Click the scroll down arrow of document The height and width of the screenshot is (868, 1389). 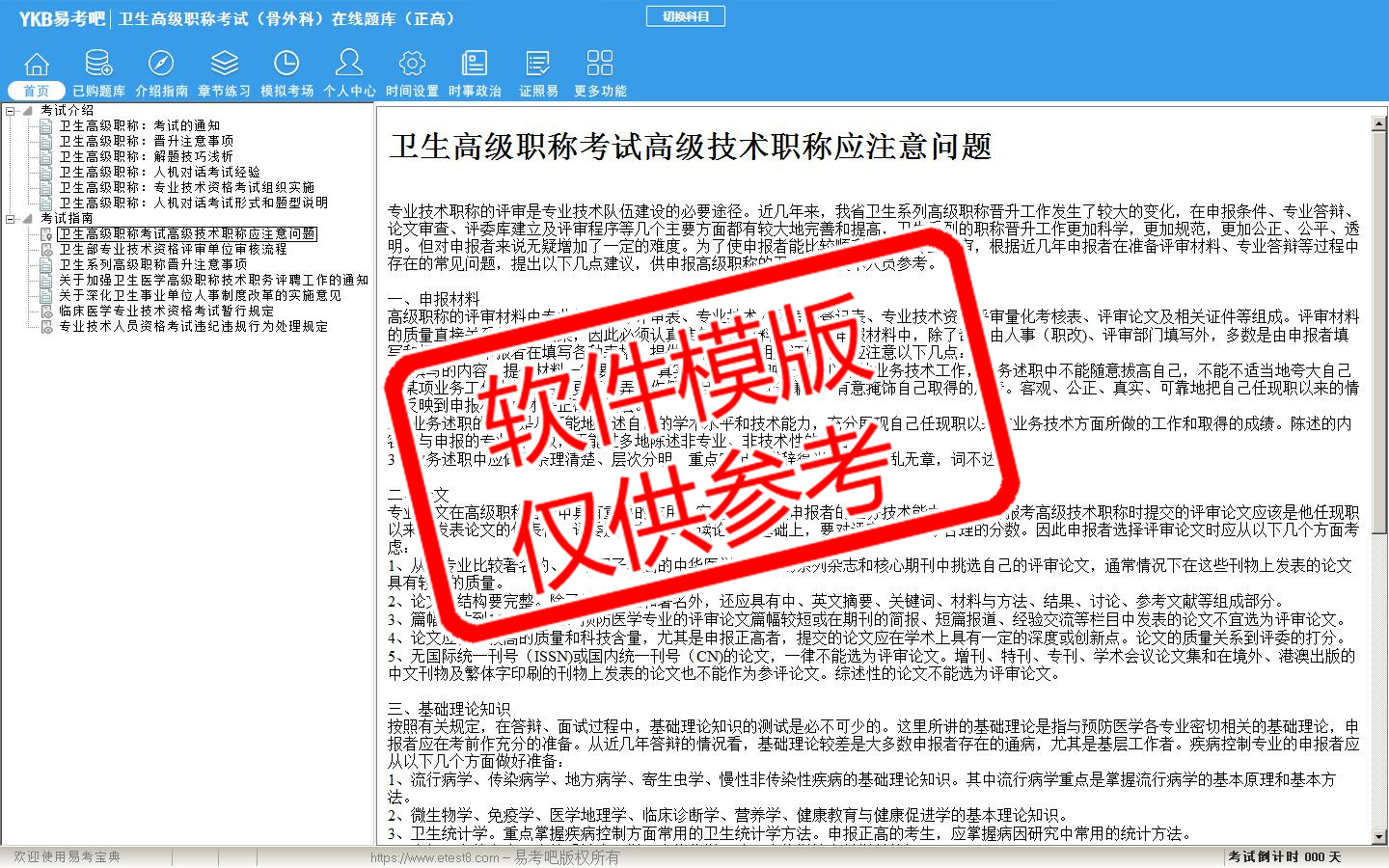[1379, 837]
